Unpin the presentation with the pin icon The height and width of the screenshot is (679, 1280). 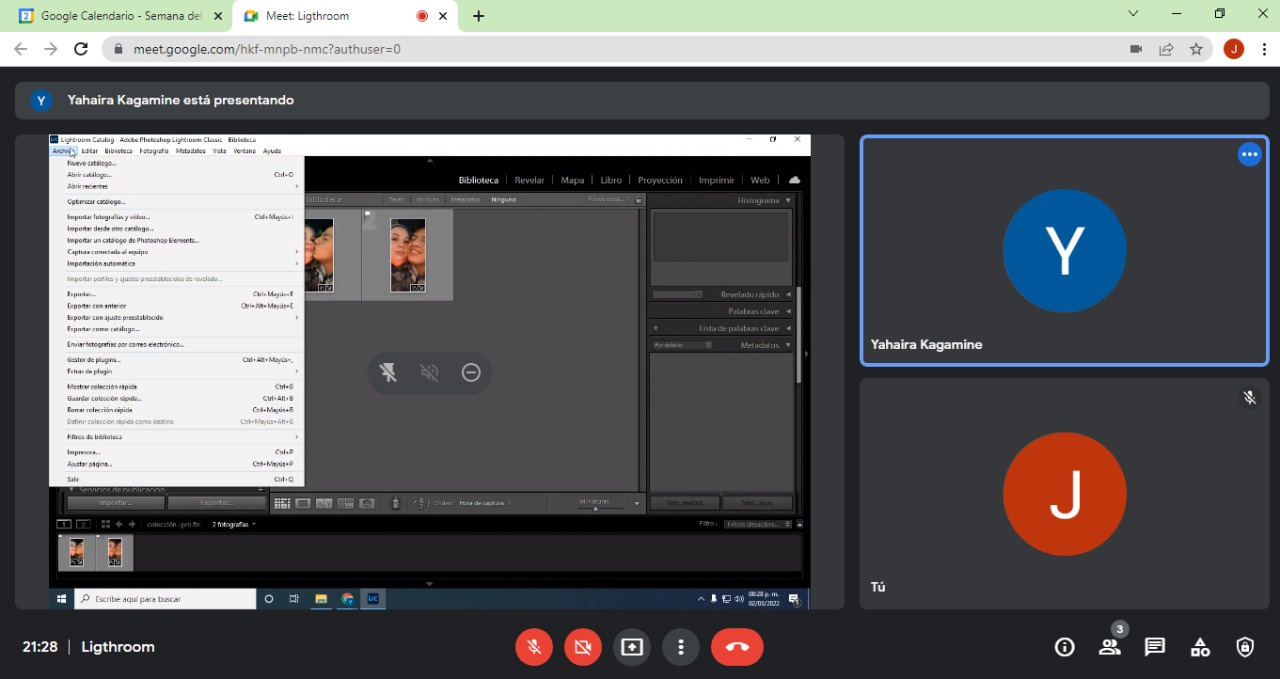tap(388, 372)
